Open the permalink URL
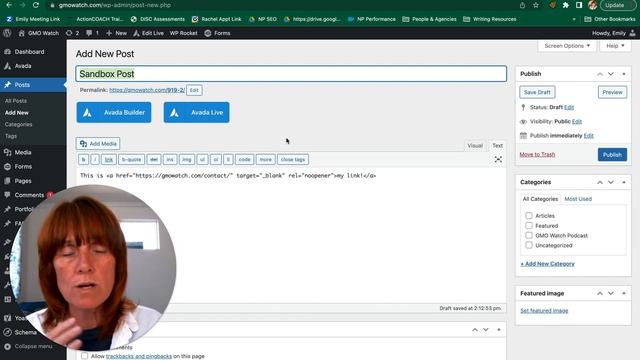 click(147, 90)
